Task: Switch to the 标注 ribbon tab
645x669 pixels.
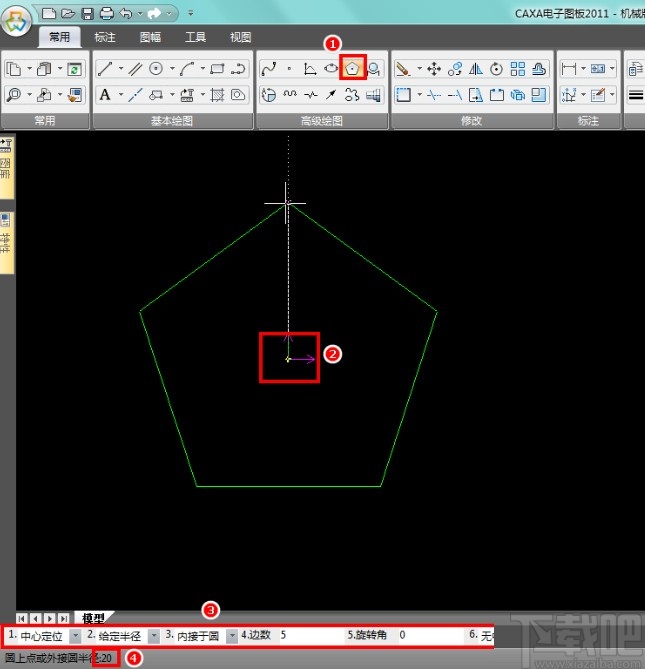Action: pos(105,37)
